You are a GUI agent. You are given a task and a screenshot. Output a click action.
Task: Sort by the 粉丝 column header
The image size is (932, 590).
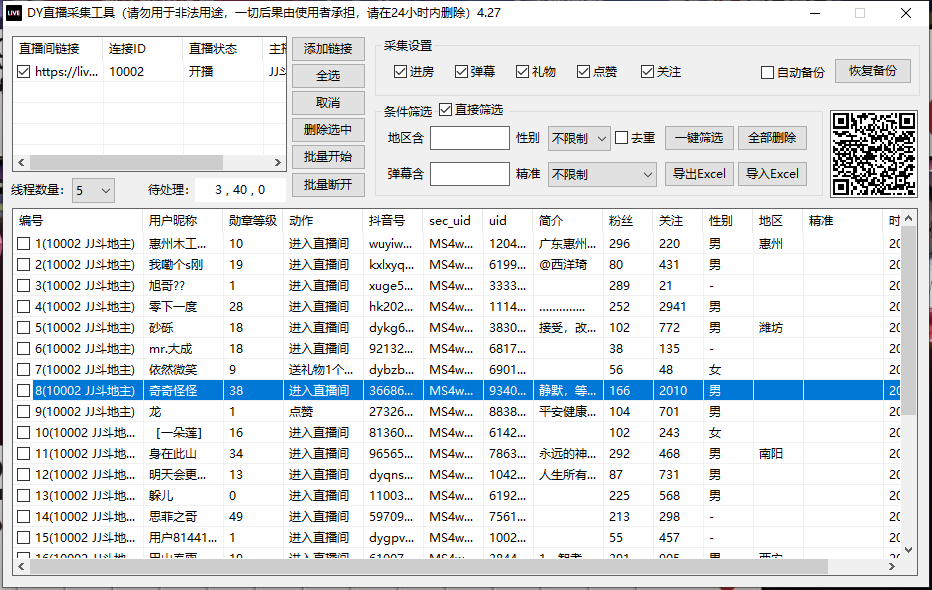pos(620,221)
